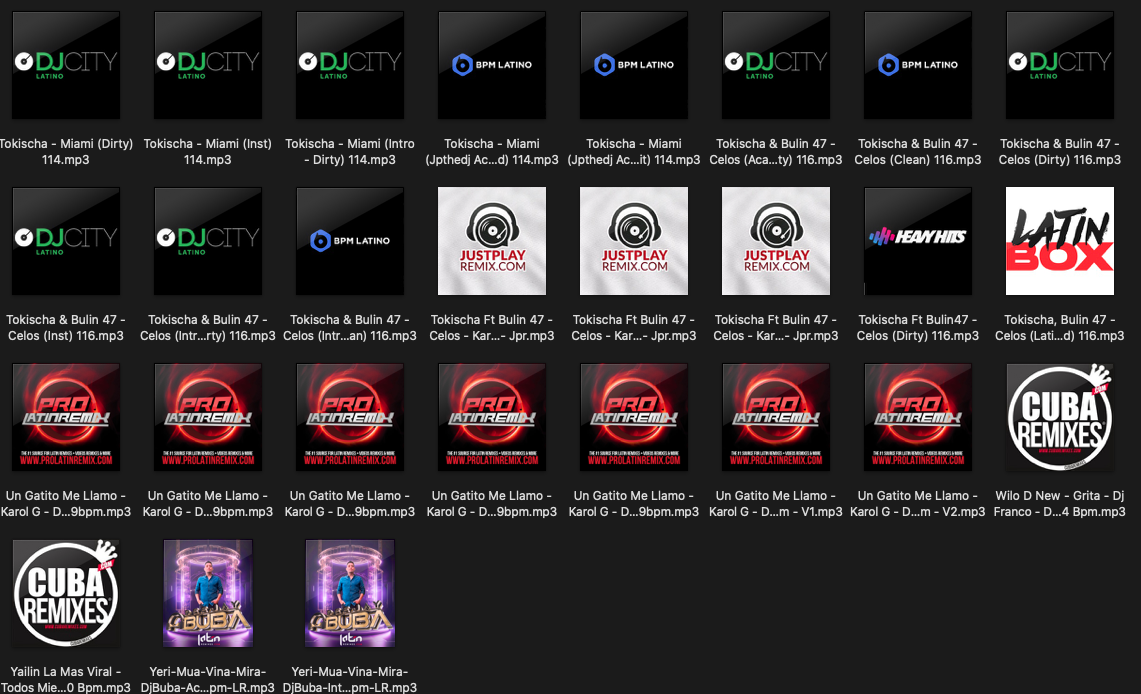Click the Tokischa Miami (Inst) DJ City icon

click(208, 65)
